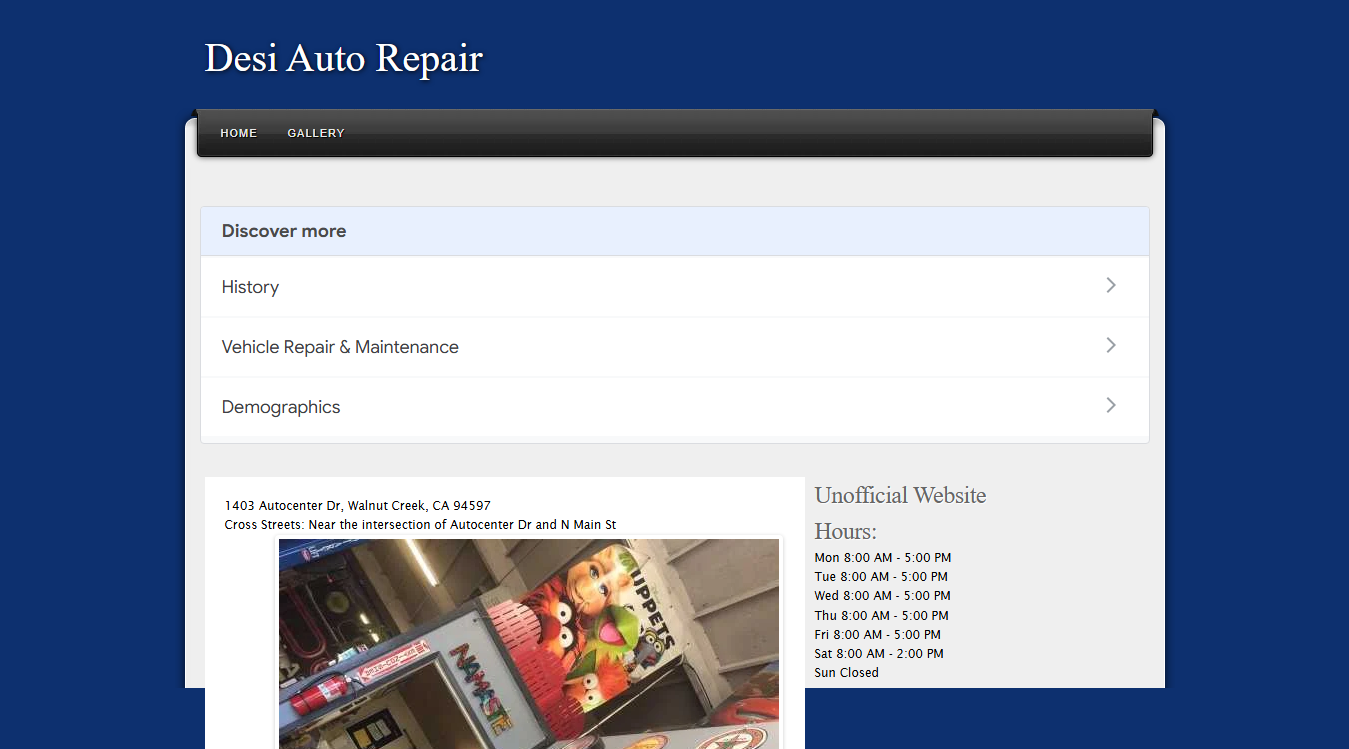Select the Discover more heading

click(x=284, y=231)
